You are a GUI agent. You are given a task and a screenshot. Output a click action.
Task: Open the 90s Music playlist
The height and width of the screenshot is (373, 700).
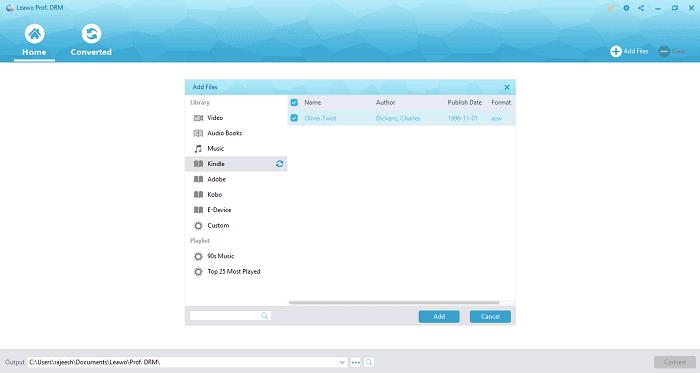[236, 256]
